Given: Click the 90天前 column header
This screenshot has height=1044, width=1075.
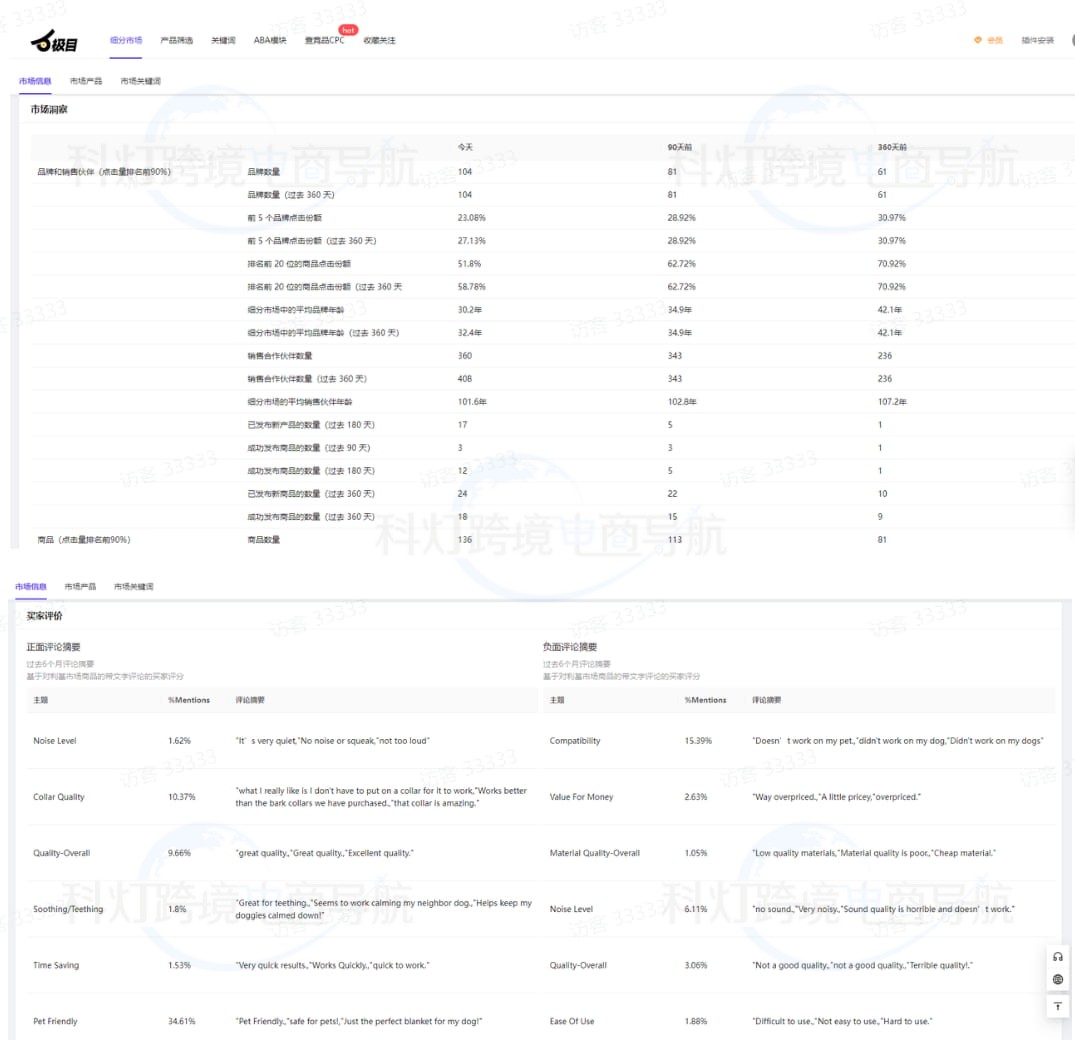Looking at the screenshot, I should (x=680, y=148).
